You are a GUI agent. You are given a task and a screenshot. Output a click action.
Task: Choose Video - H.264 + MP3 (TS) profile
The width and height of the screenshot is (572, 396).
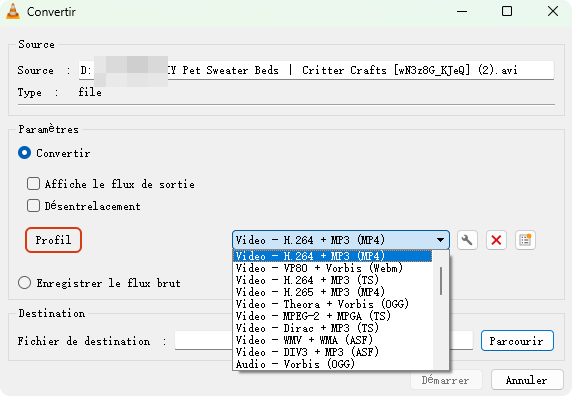tap(332, 280)
